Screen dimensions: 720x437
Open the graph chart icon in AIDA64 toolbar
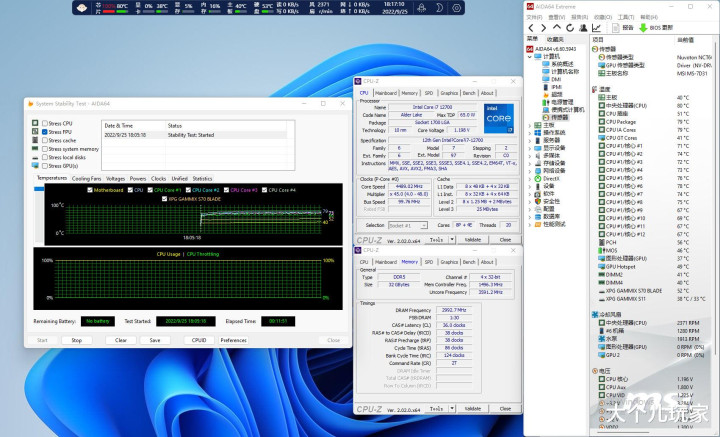596,28
